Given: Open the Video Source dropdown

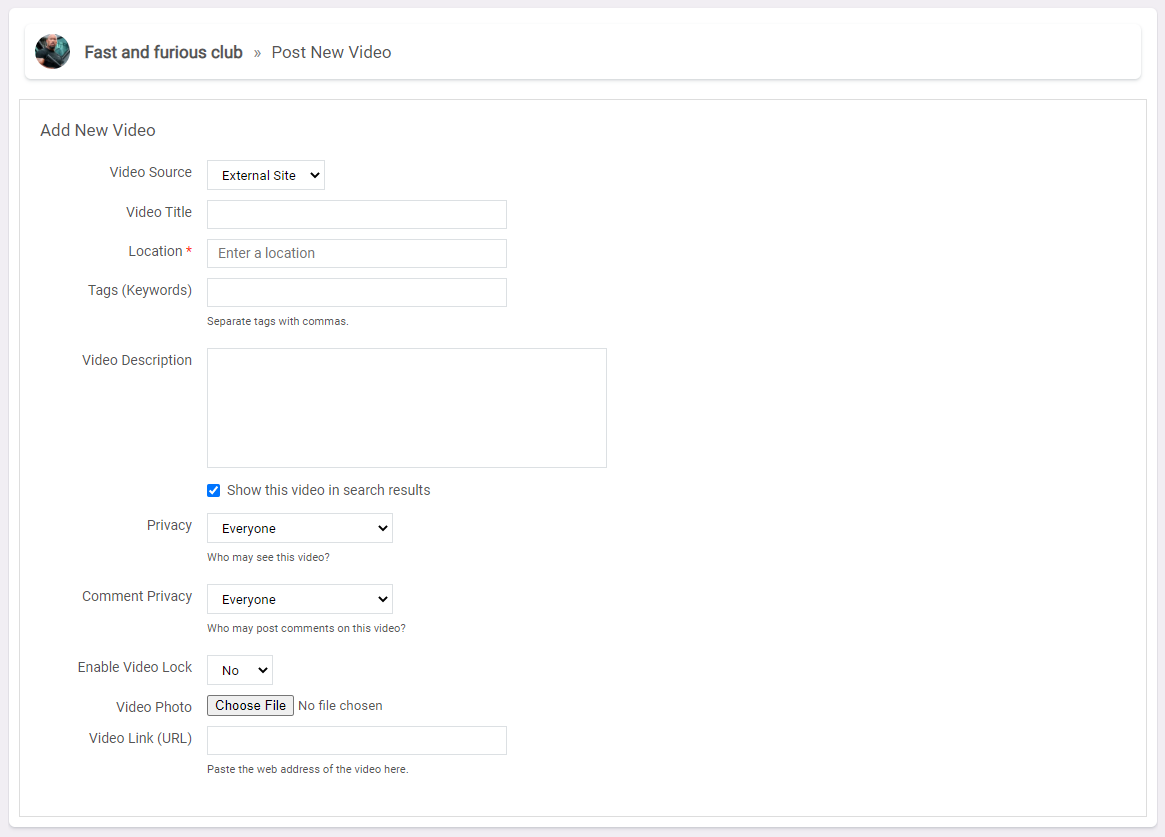Looking at the screenshot, I should click(x=265, y=175).
